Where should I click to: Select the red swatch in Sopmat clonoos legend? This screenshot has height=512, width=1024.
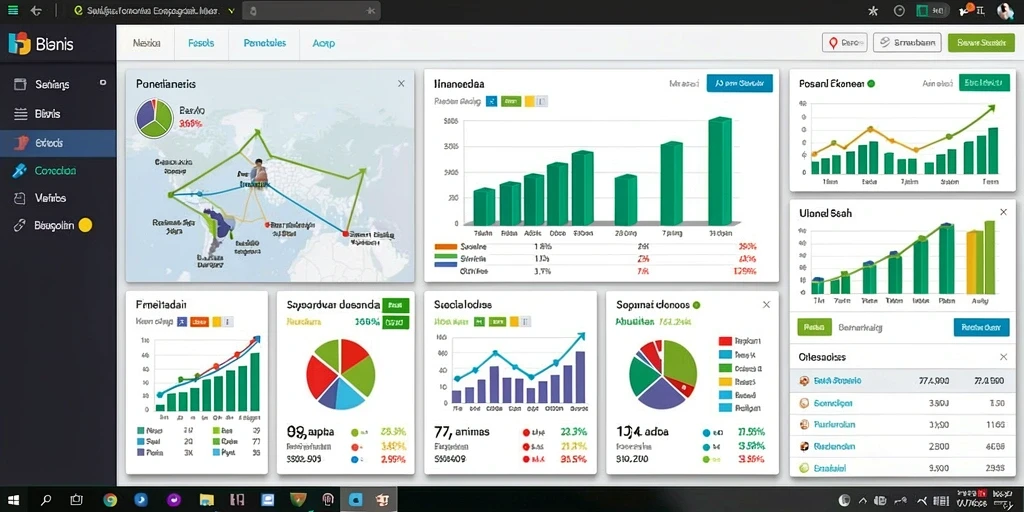(x=725, y=341)
